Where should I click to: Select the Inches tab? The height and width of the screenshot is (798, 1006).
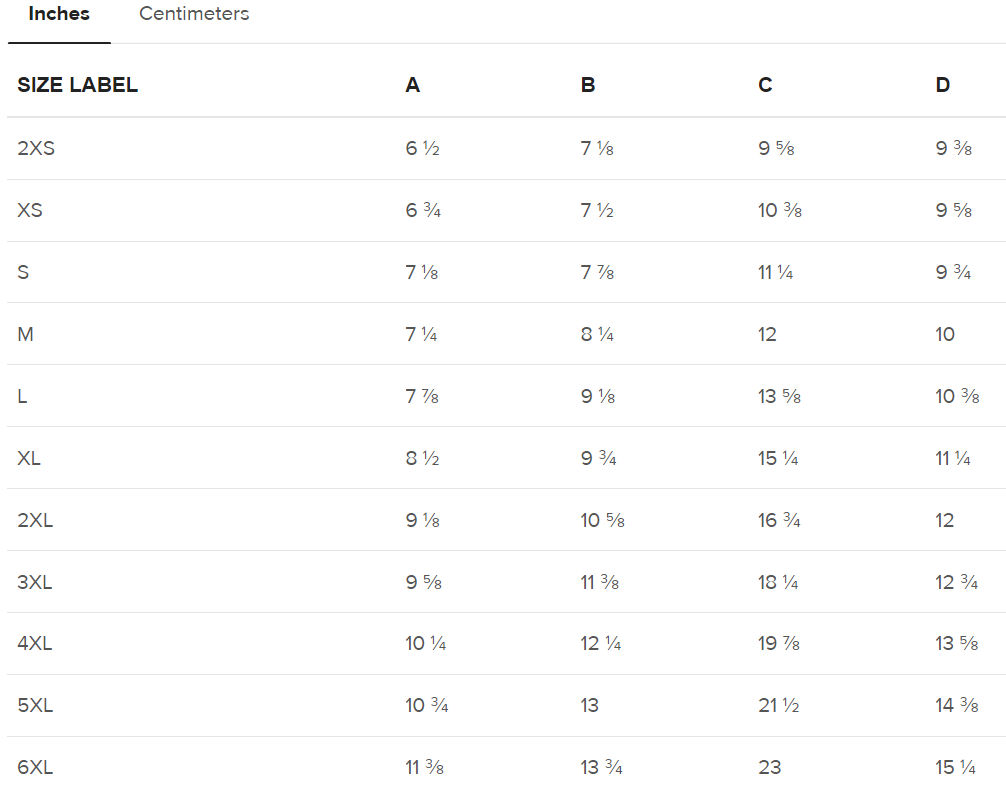coord(59,14)
